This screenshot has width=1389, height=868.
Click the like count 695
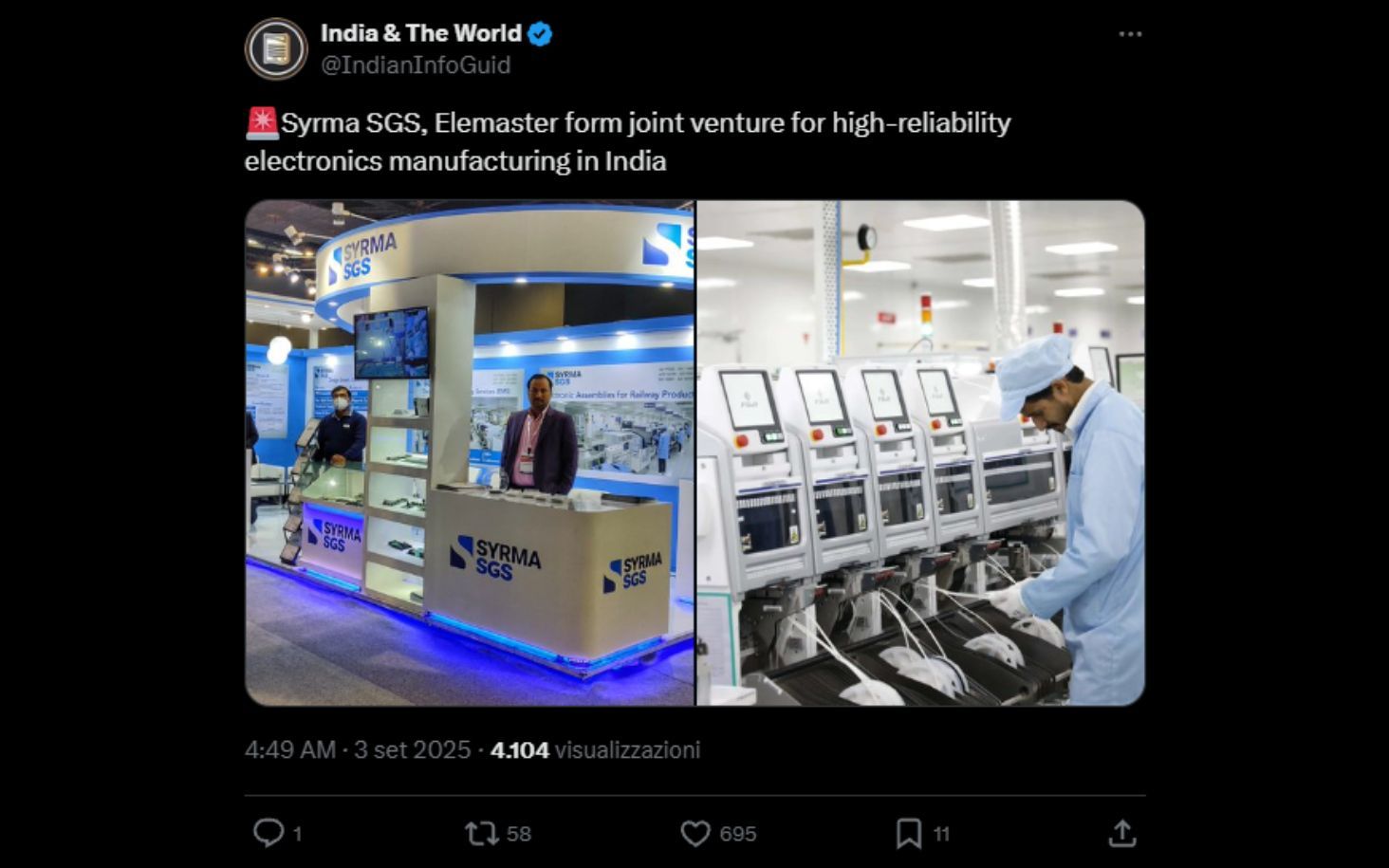pos(738,834)
